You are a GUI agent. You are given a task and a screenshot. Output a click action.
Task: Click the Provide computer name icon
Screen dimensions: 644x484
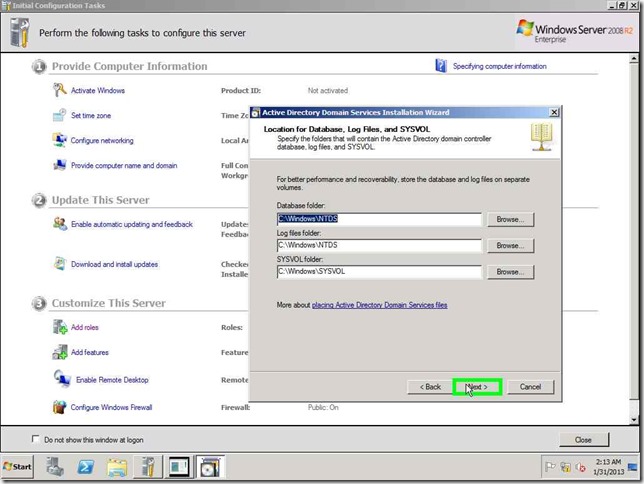coord(60,165)
